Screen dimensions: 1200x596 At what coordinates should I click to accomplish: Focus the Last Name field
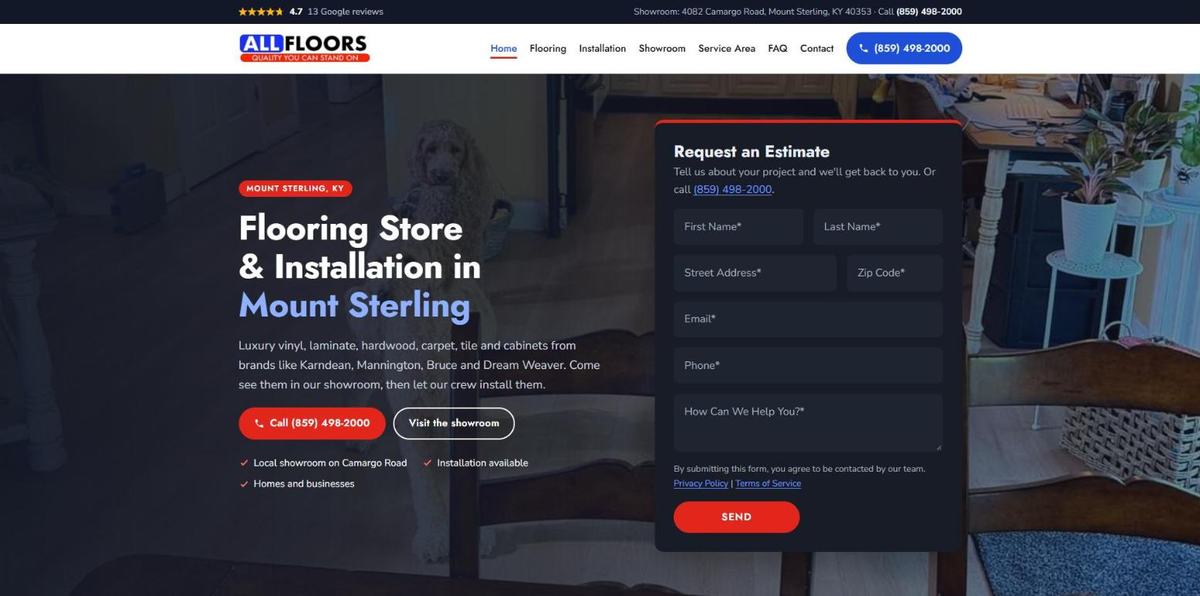tap(878, 227)
